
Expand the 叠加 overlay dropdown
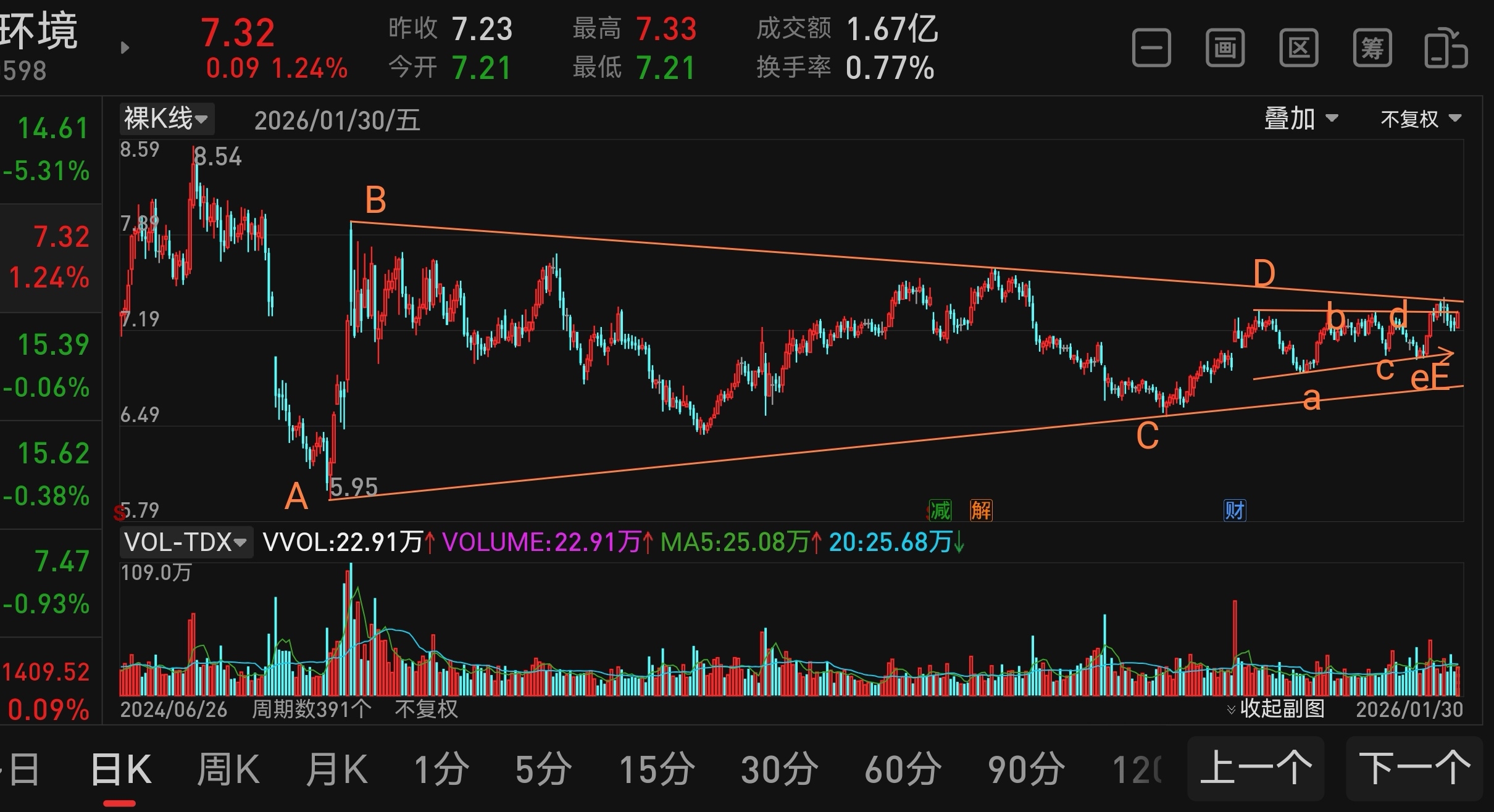pyautogui.click(x=1301, y=118)
